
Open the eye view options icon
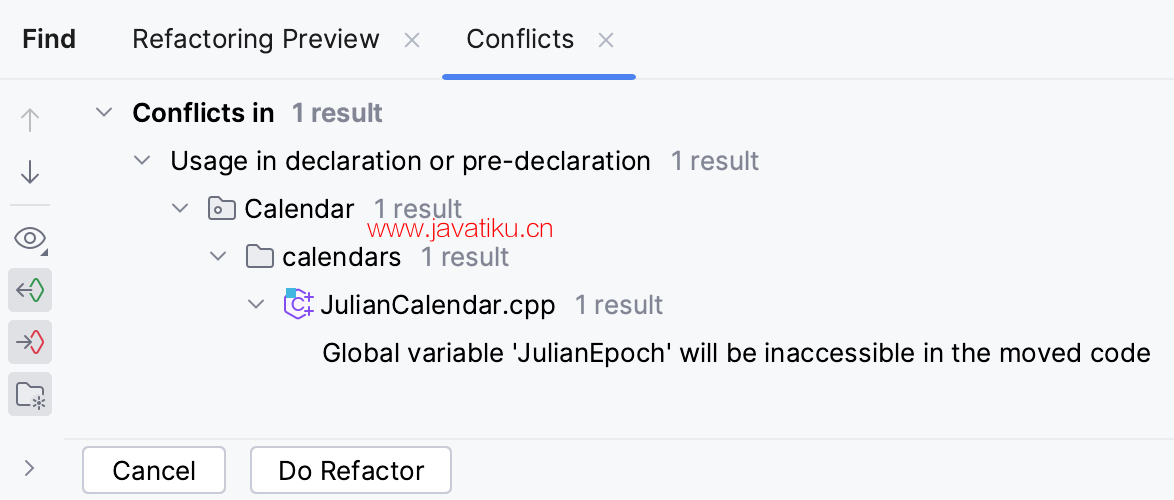(x=30, y=239)
